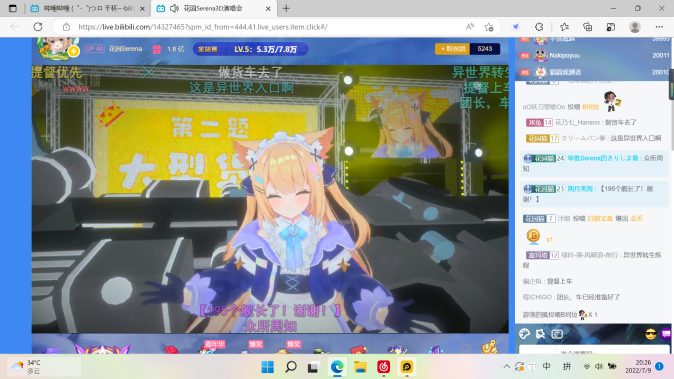This screenshot has width=674, height=379.
Task: Open Edge Read aloud icon
Action: (x=469, y=27)
